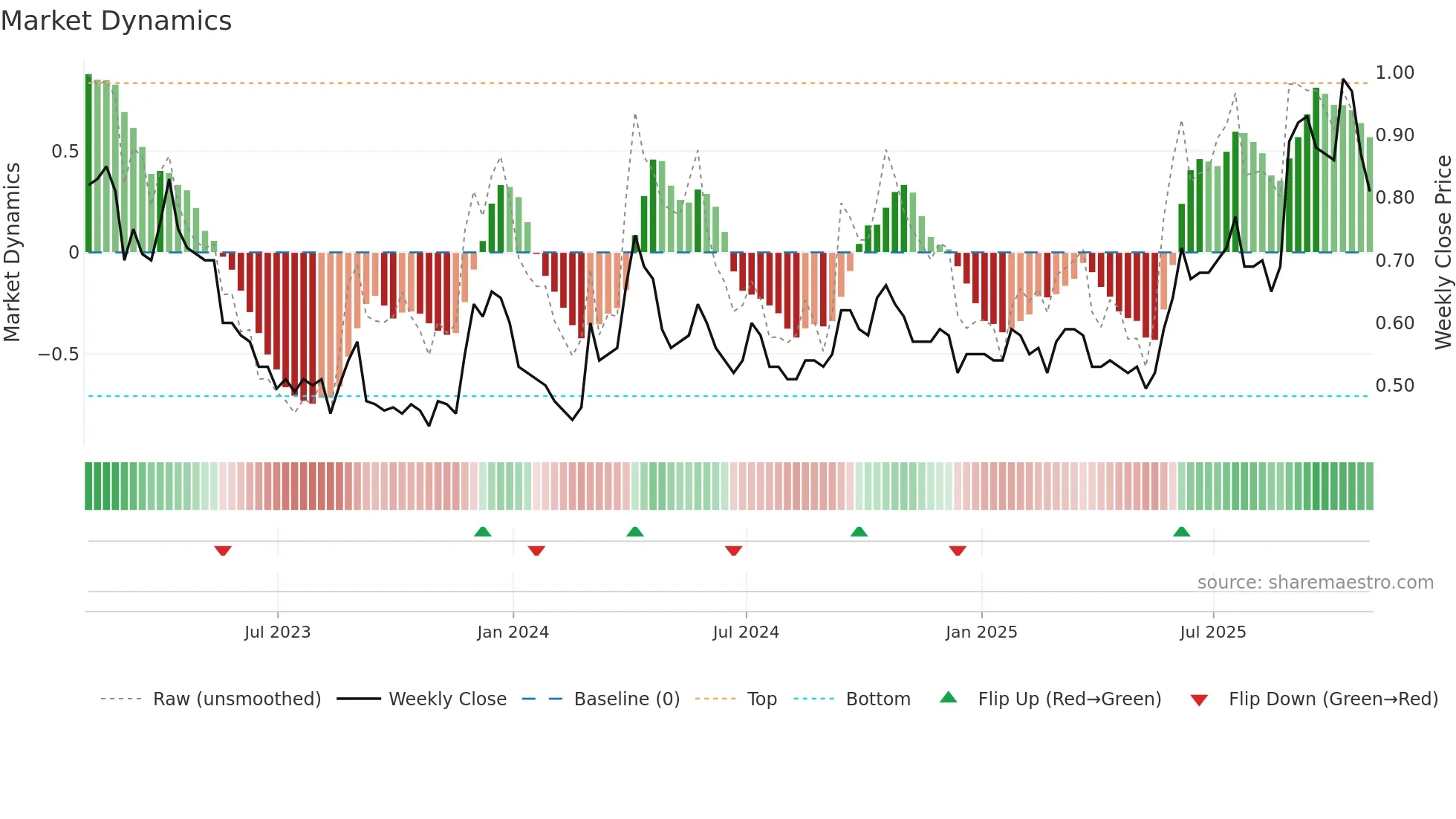
Task: Select the flip-up marker between Jan and Jul 2024
Action: [x=635, y=531]
